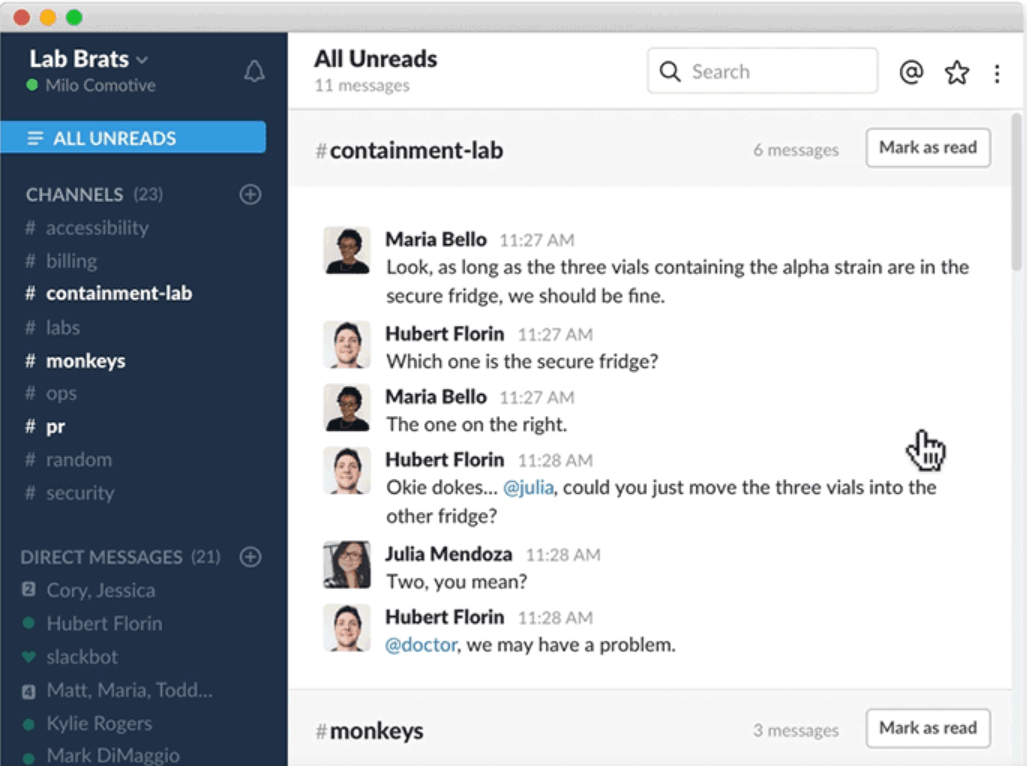Click the #containment-lab section heading
This screenshot has width=1027, height=766.
409,150
